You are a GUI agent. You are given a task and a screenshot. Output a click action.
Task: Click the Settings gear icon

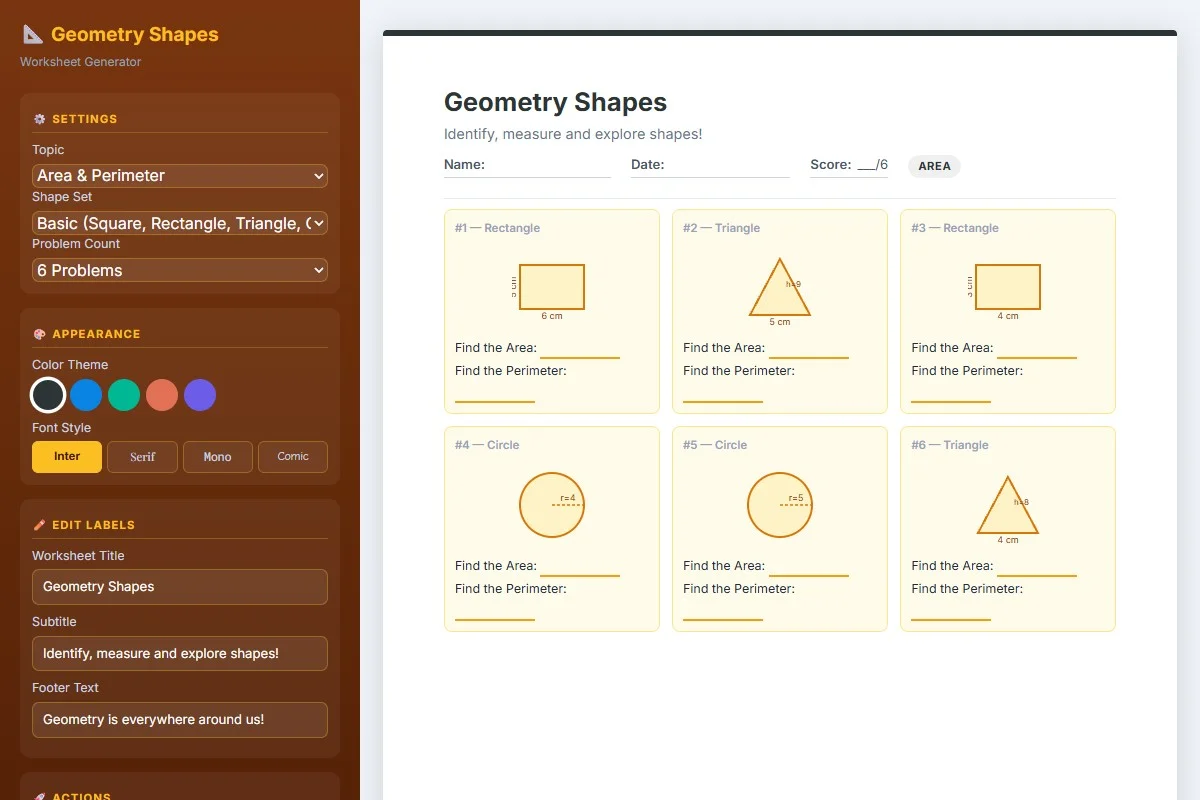[40, 119]
